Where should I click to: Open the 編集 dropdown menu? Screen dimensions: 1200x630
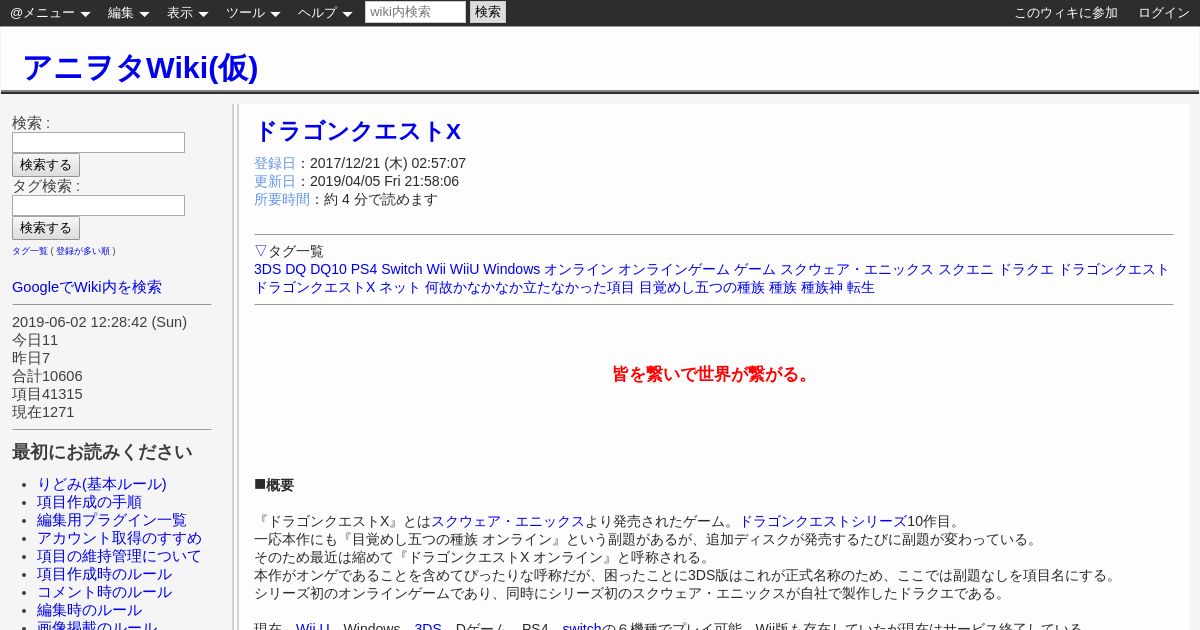point(128,13)
